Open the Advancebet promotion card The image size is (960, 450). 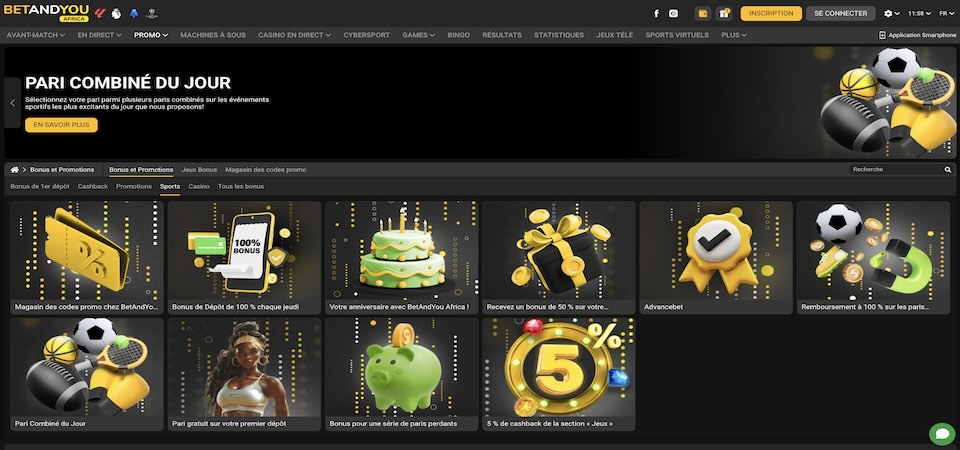click(716, 258)
